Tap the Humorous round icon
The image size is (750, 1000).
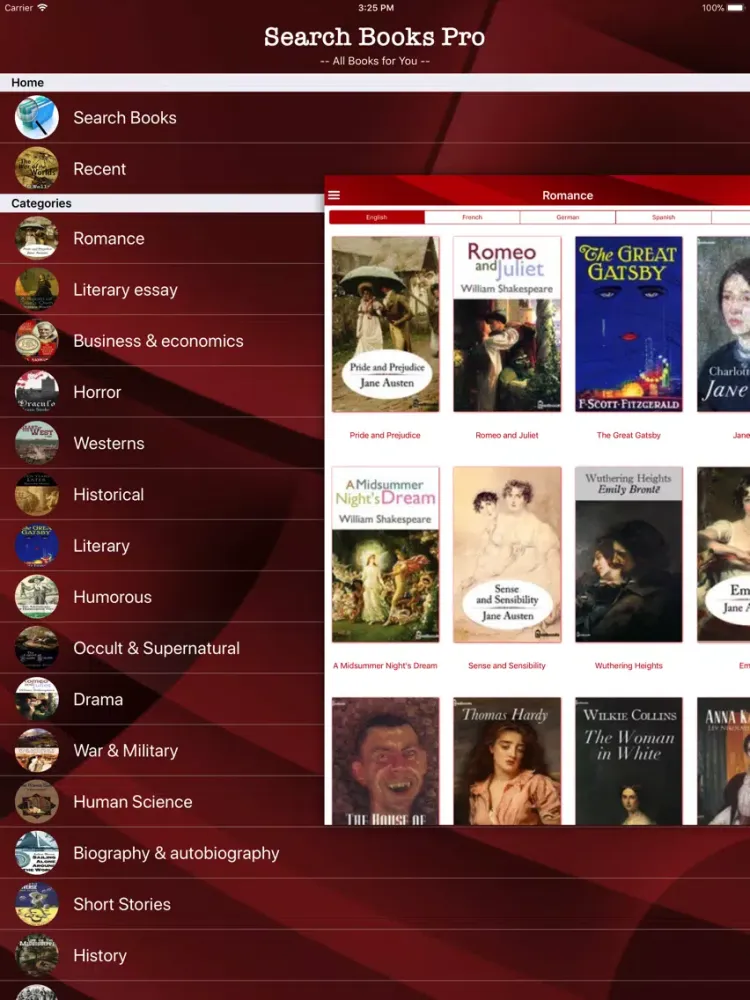tap(37, 596)
